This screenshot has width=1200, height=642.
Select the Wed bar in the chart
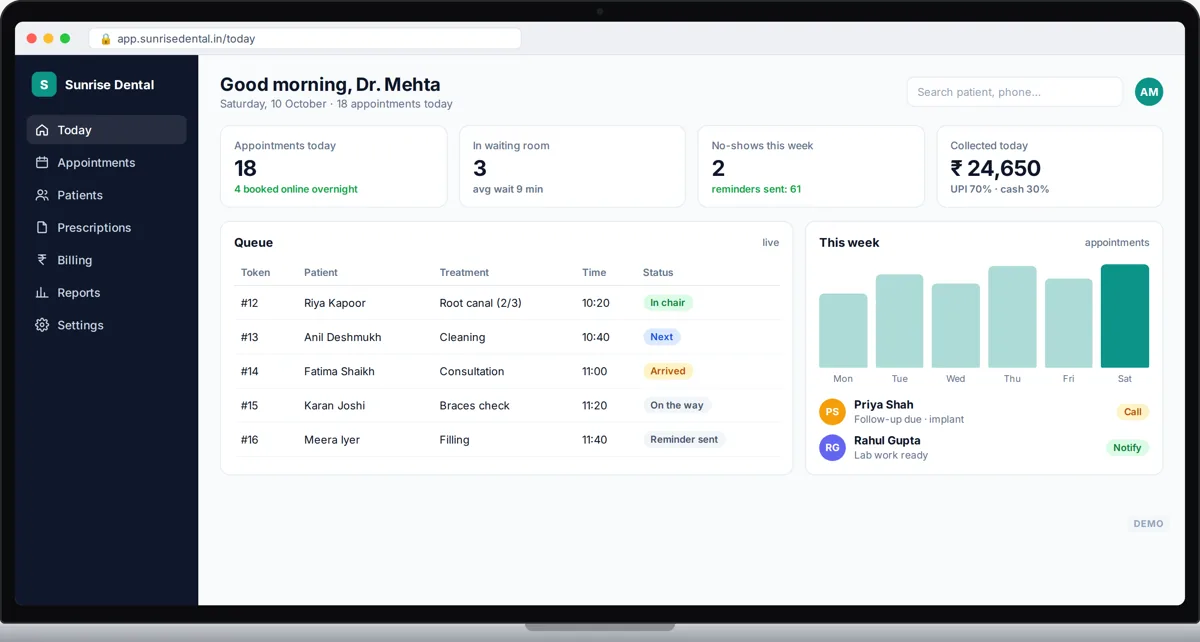(x=956, y=326)
